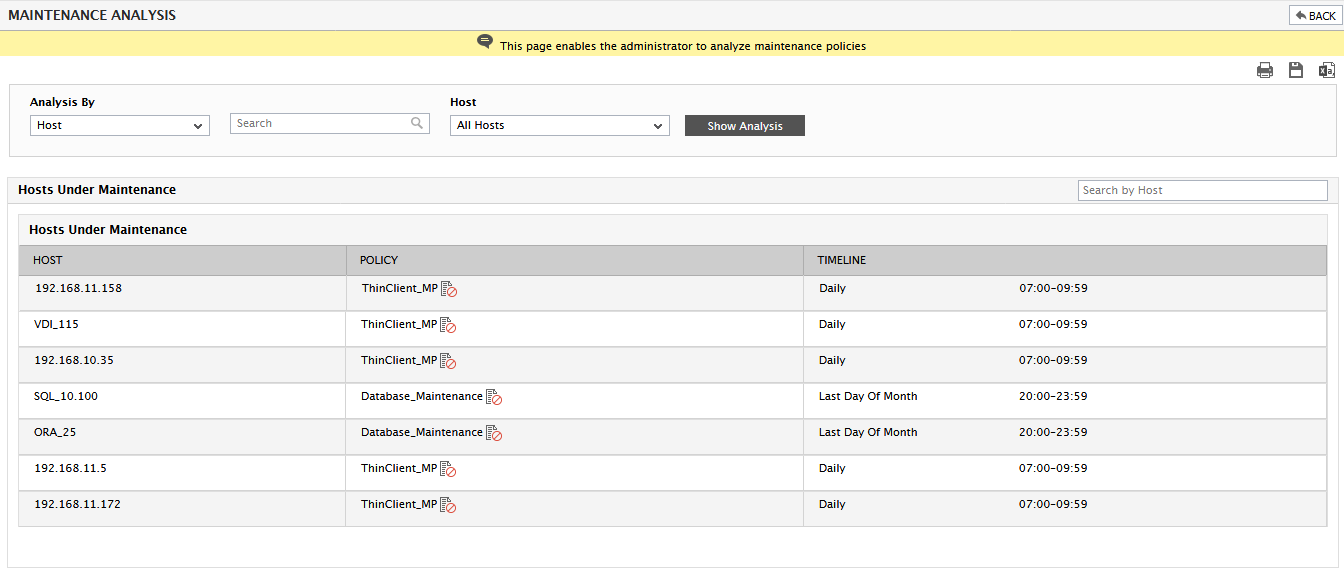
Task: Click the ThinClient_MP icon for 192.168.11.172
Action: [448, 505]
